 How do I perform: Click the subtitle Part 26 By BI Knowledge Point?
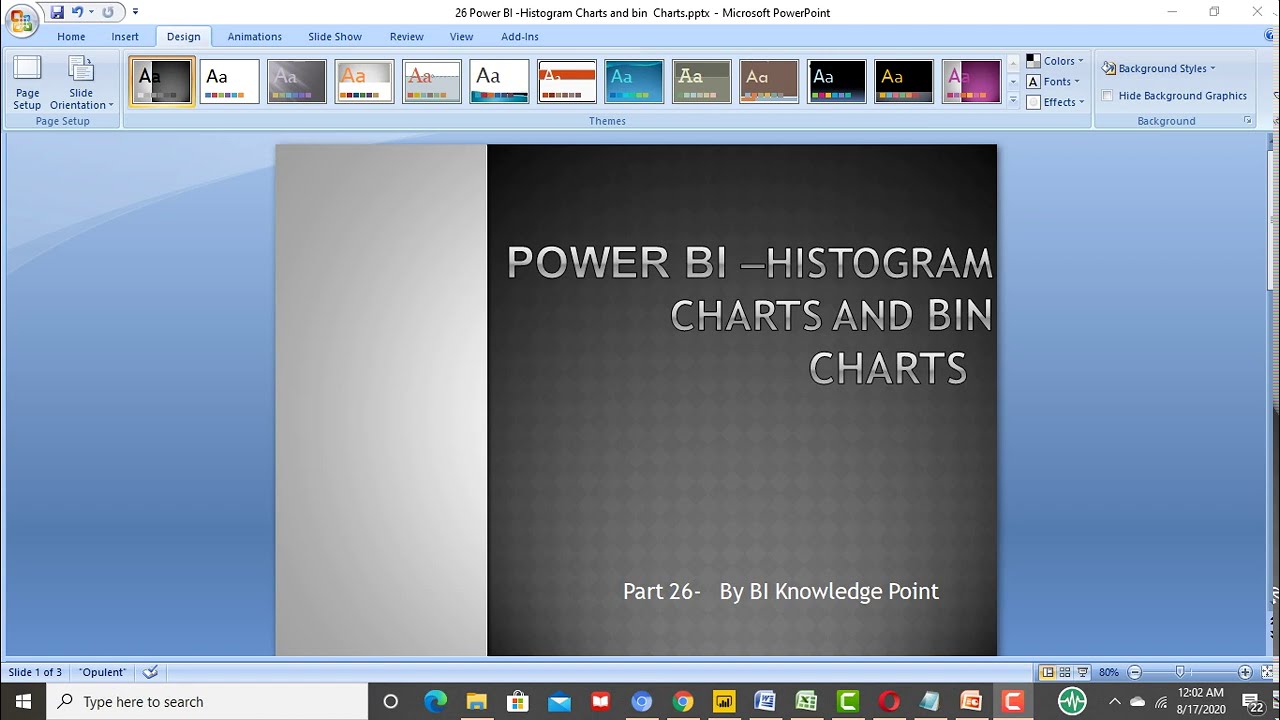pos(780,591)
